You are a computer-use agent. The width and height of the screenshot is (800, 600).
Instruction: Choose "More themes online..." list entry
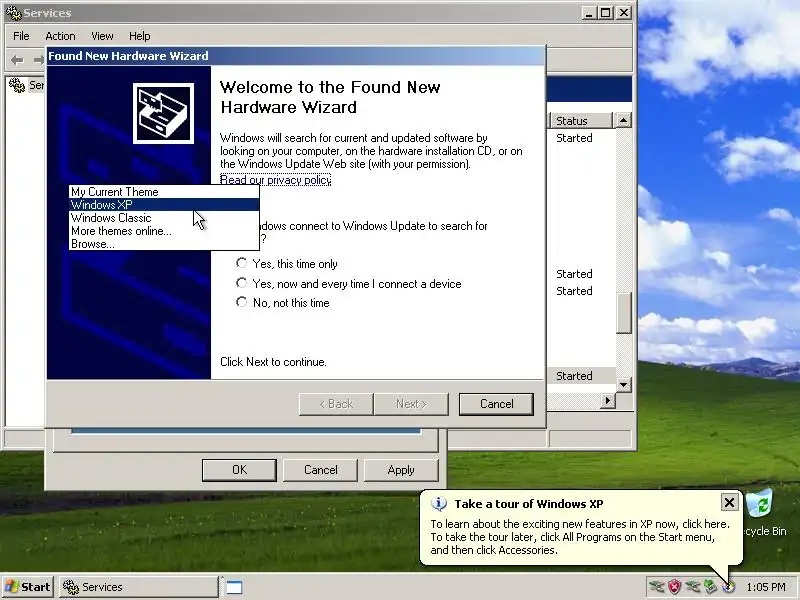click(164, 231)
